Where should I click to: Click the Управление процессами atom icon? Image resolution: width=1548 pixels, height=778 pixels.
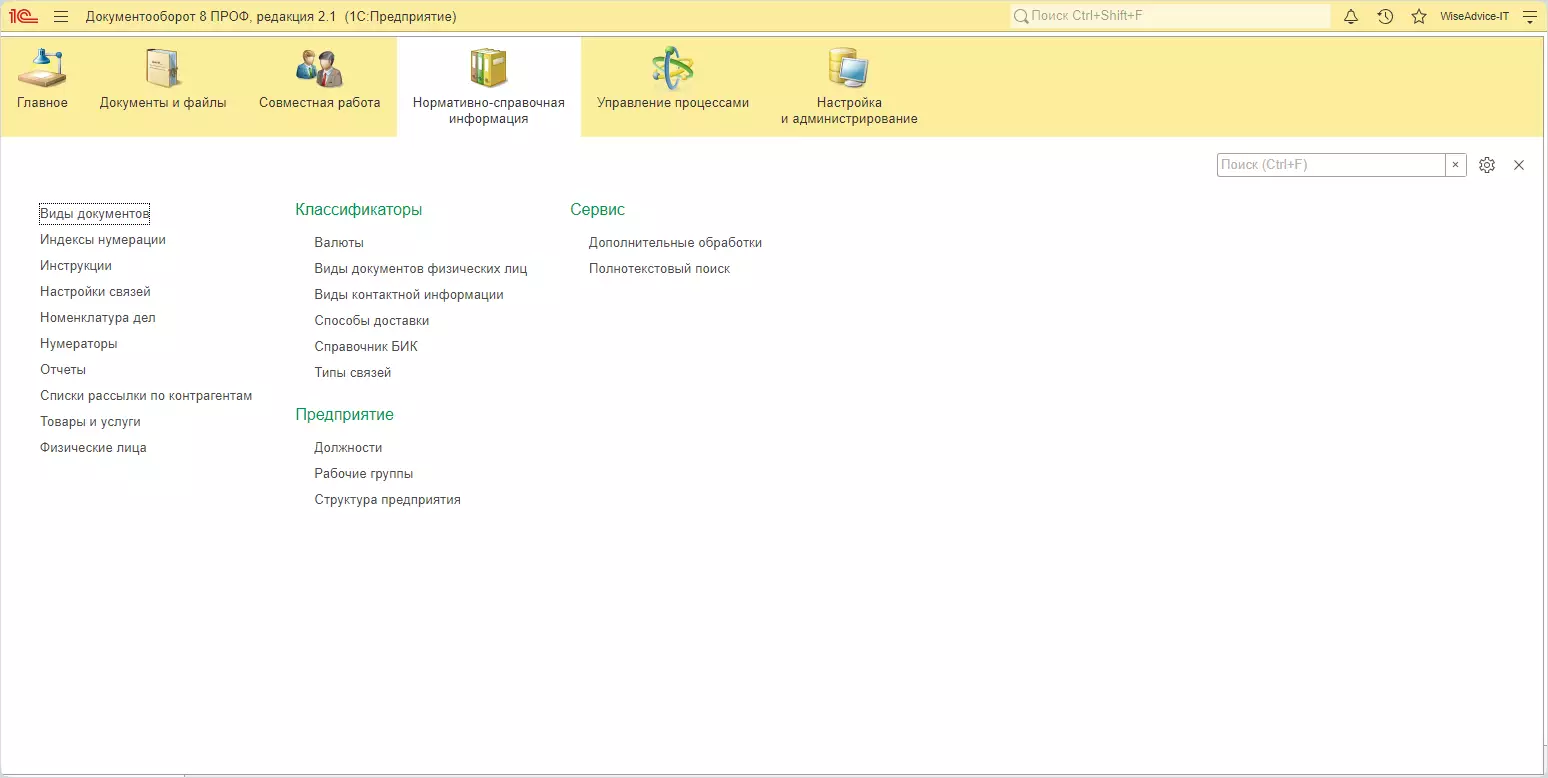(673, 68)
